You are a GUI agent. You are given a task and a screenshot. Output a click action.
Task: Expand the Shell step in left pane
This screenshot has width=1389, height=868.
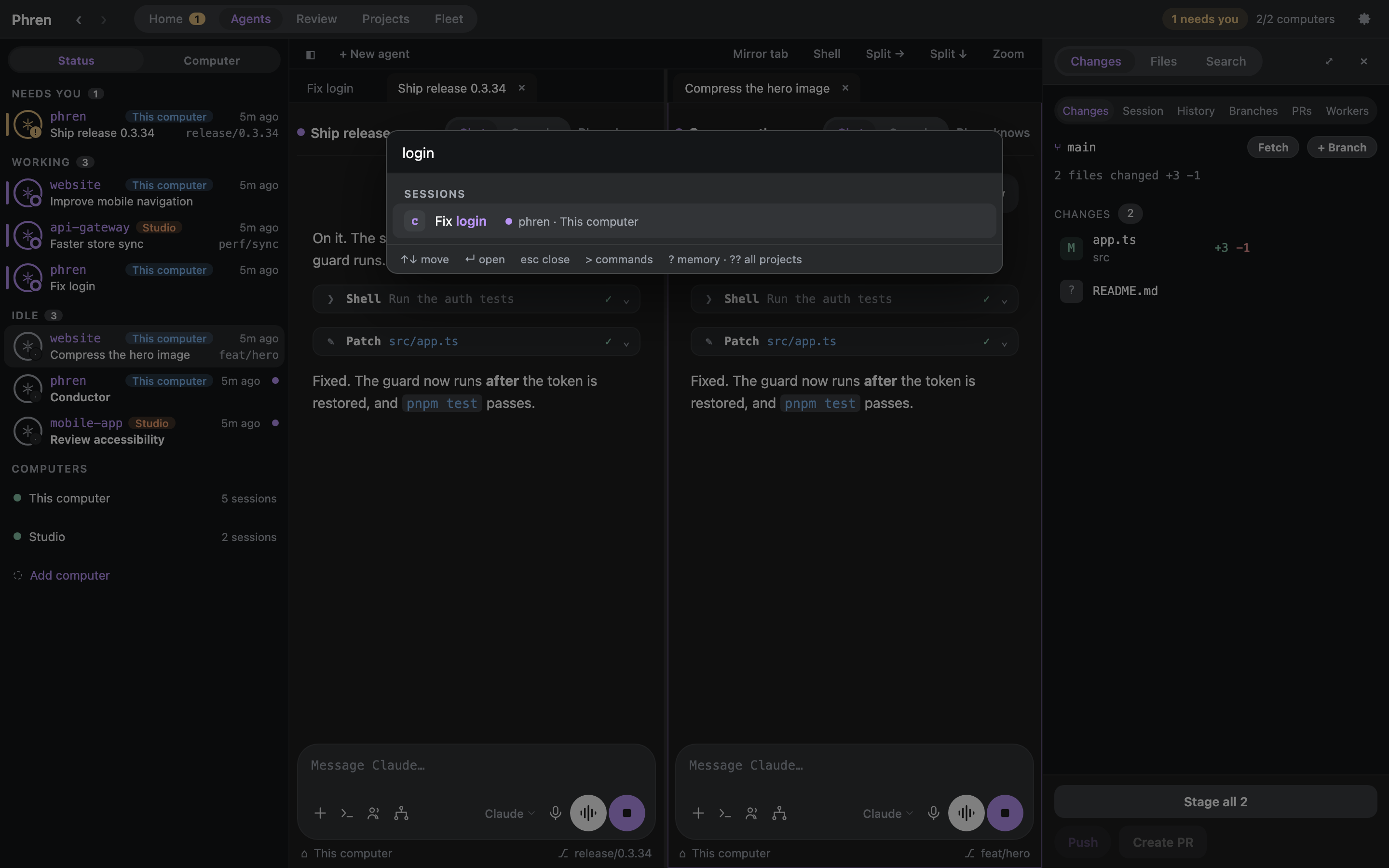(x=476, y=299)
